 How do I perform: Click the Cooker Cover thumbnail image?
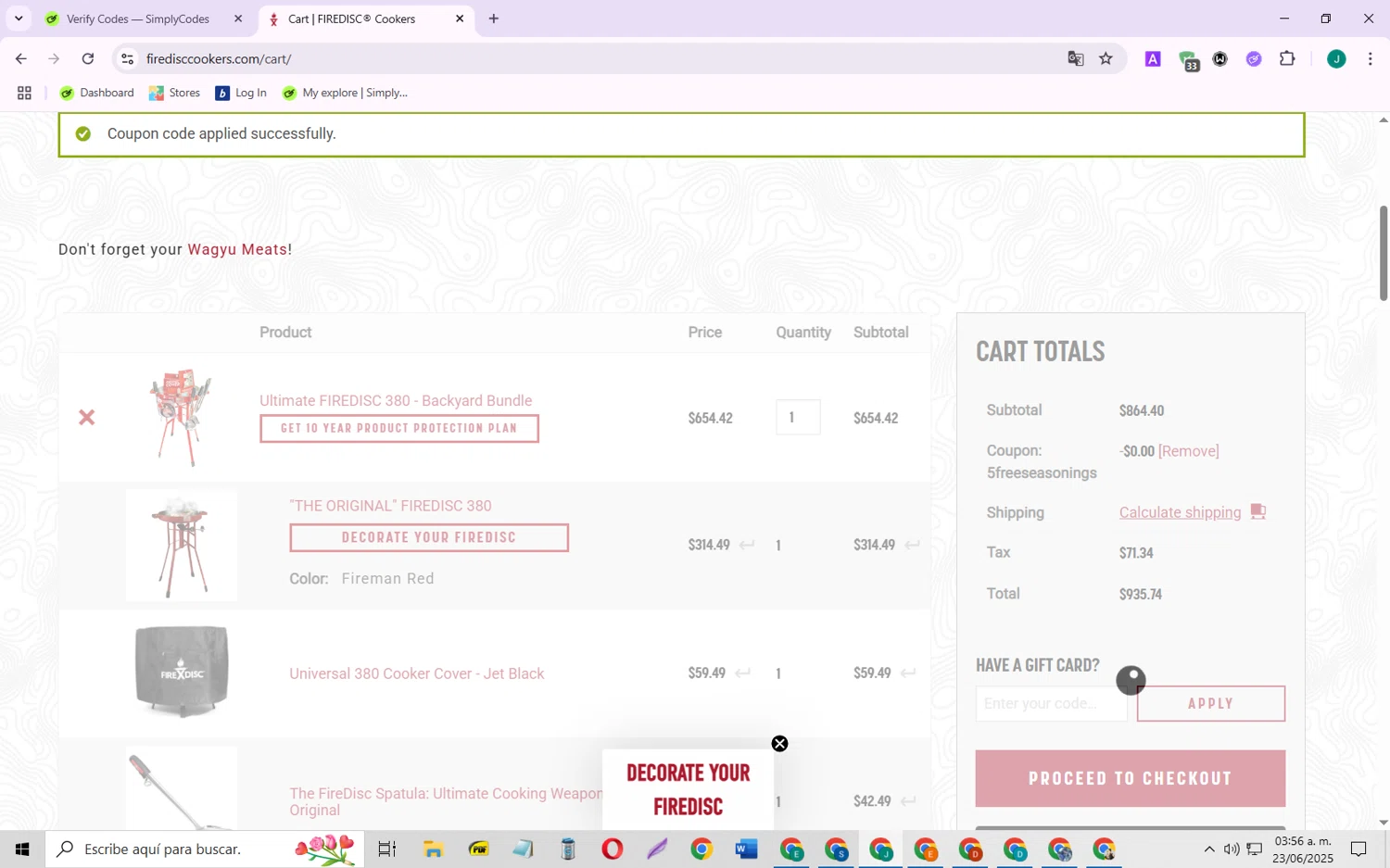pos(182,672)
